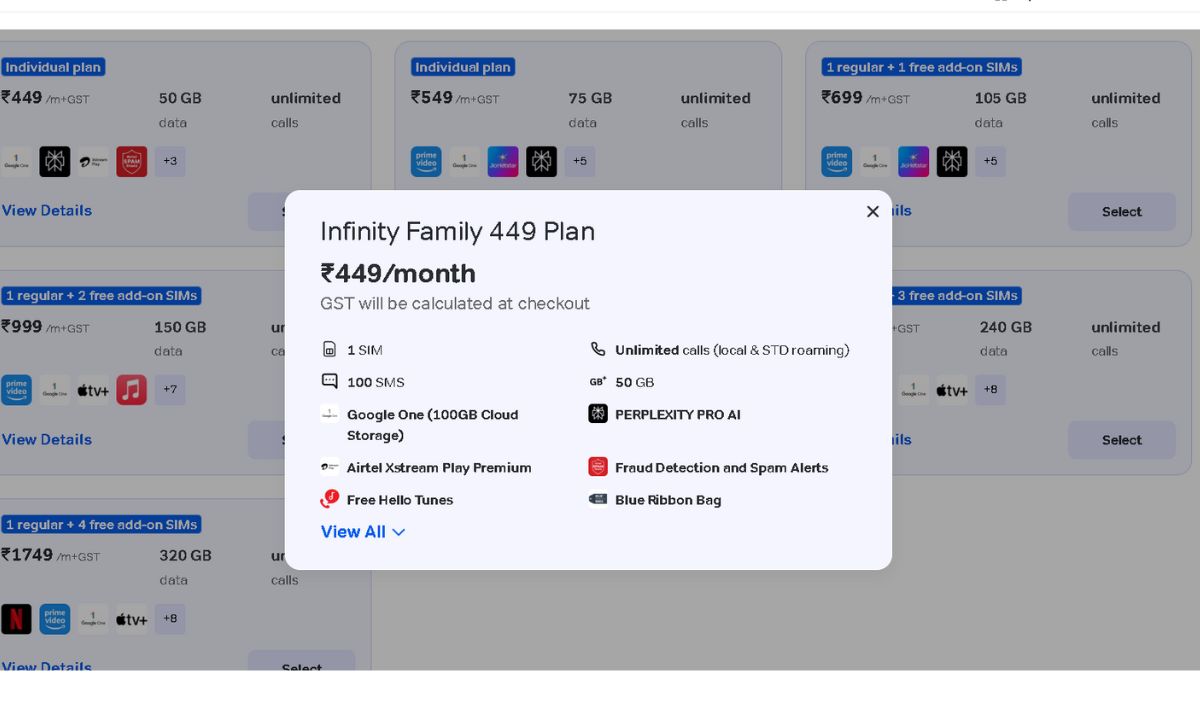Open View Details for the ₹999 plan

47,440
